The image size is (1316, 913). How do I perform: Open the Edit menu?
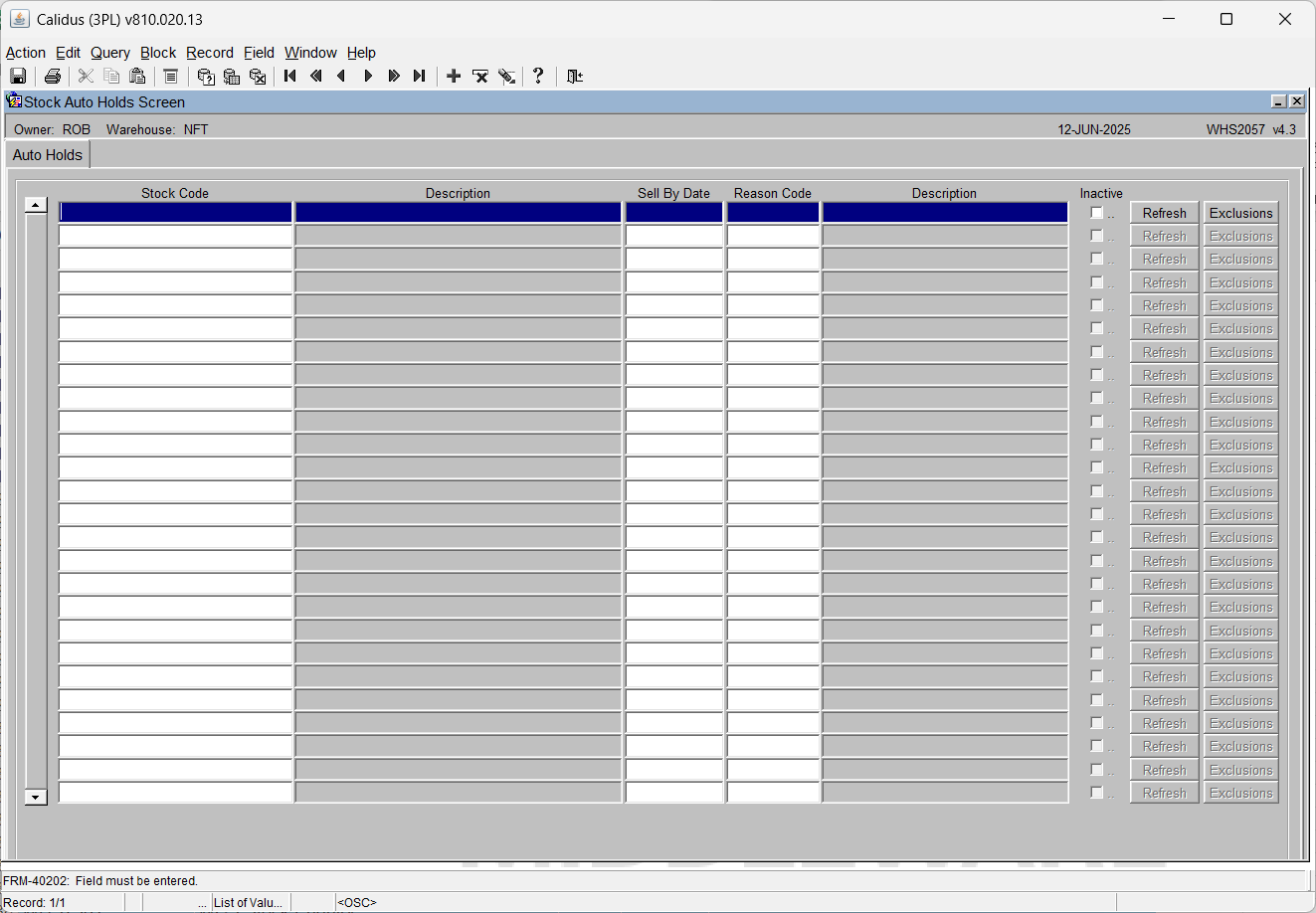pos(68,53)
